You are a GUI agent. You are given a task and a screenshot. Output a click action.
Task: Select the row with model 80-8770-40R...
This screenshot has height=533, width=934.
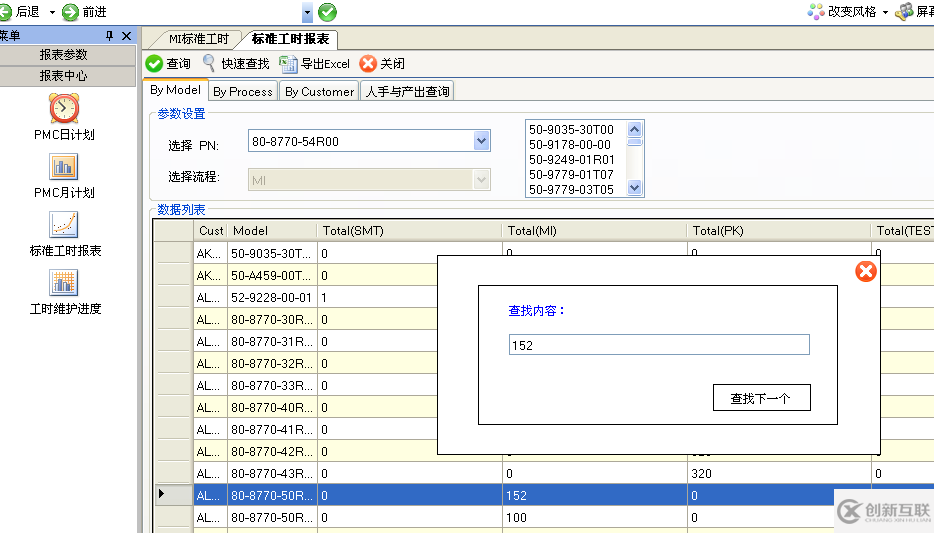click(271, 408)
